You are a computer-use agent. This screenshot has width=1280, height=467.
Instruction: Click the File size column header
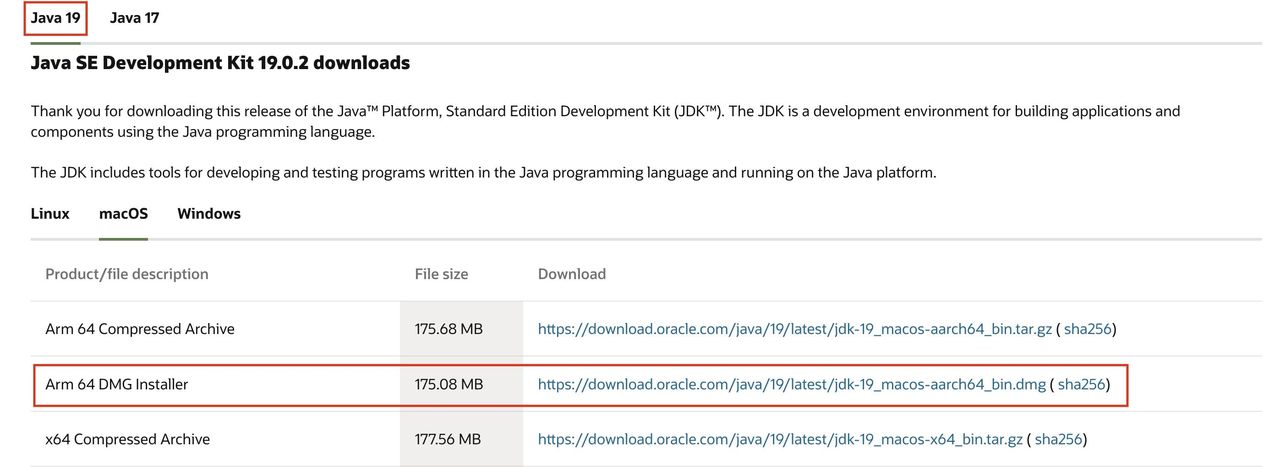(441, 274)
